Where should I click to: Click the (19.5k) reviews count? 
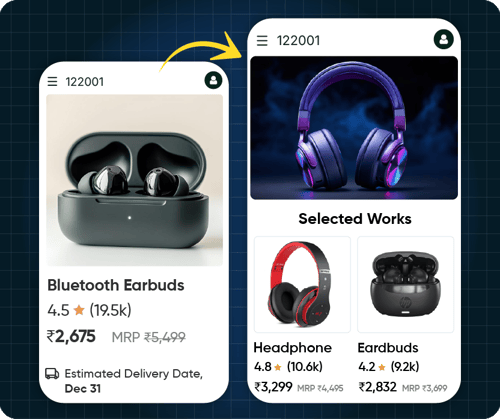(110, 310)
